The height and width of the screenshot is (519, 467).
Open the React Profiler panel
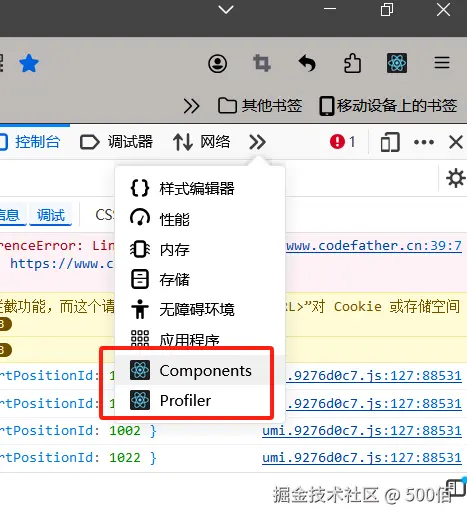pos(200,400)
